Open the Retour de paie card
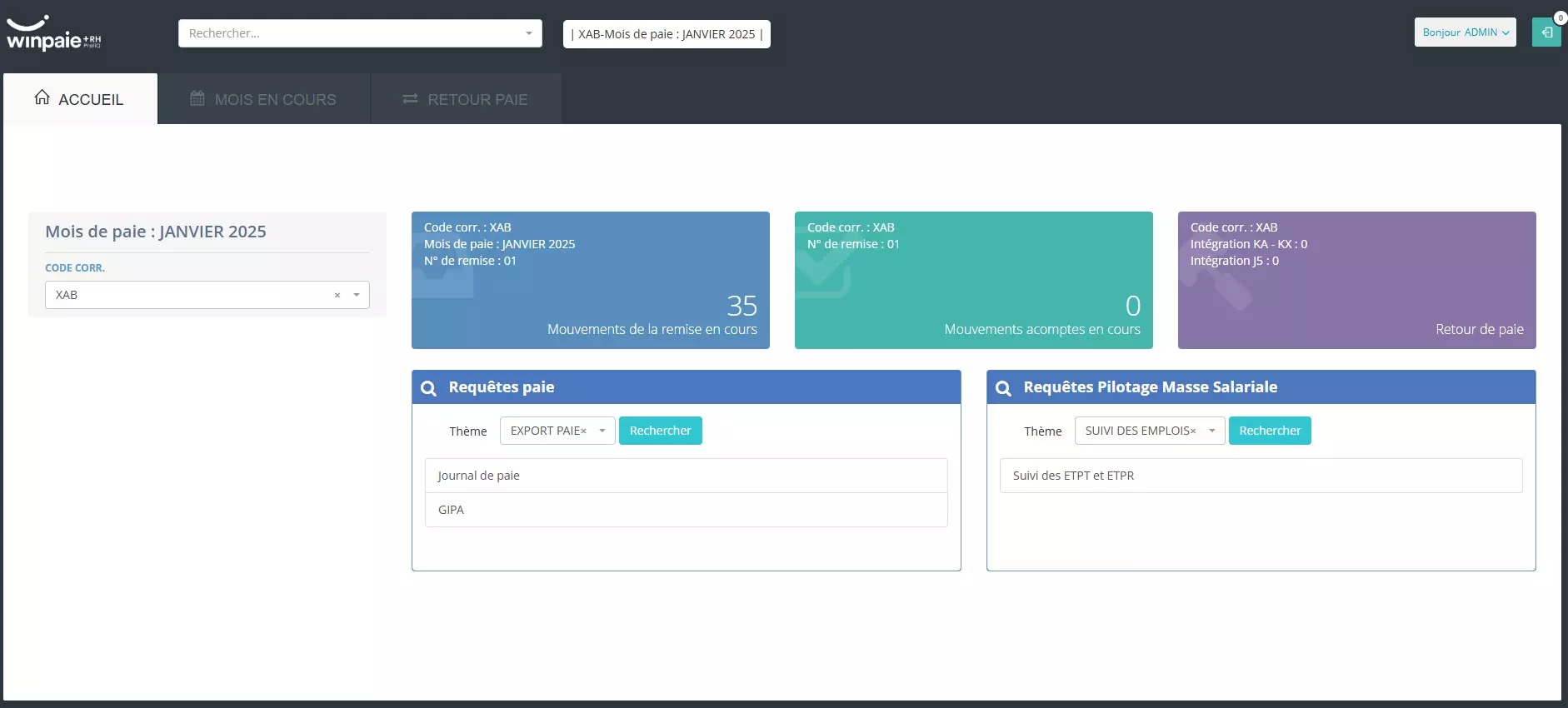This screenshot has width=1568, height=708. pos(1357,280)
